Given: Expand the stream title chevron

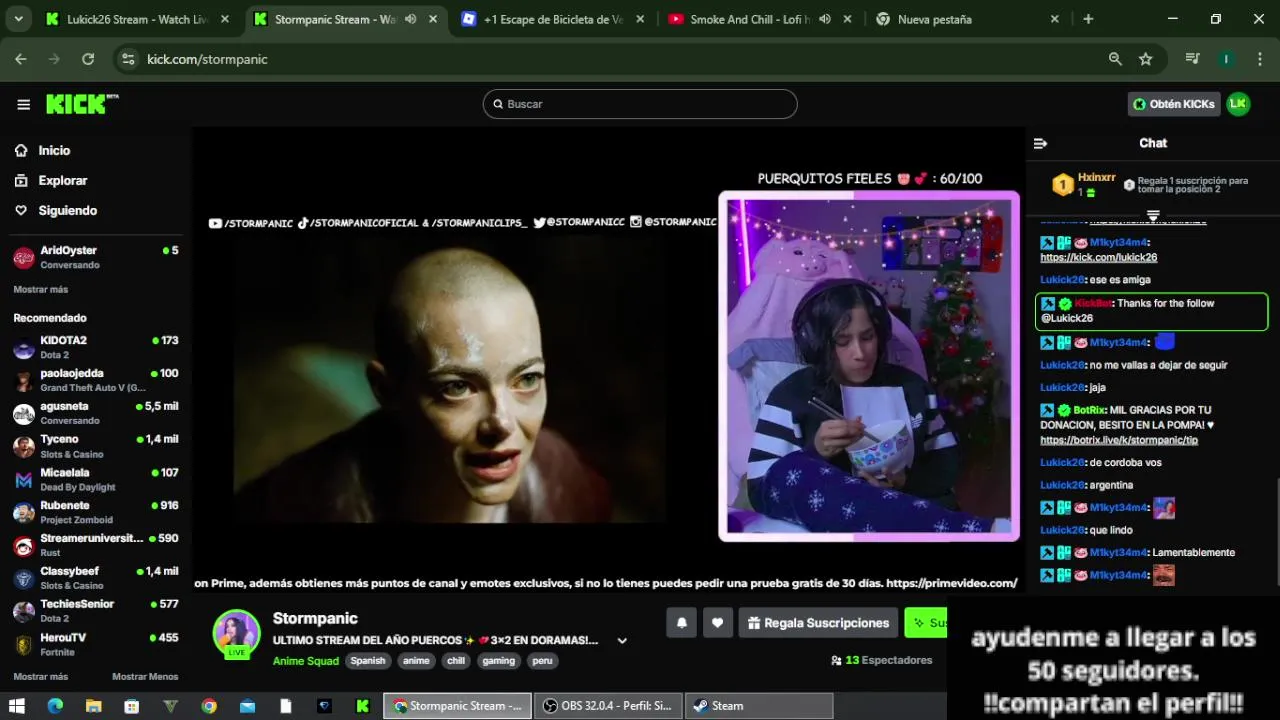Looking at the screenshot, I should [622, 640].
